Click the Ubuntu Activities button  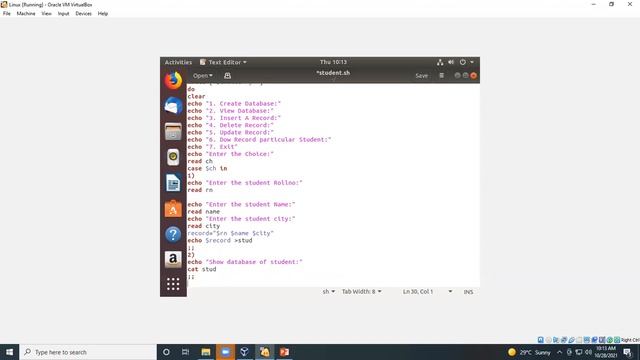click(178, 62)
